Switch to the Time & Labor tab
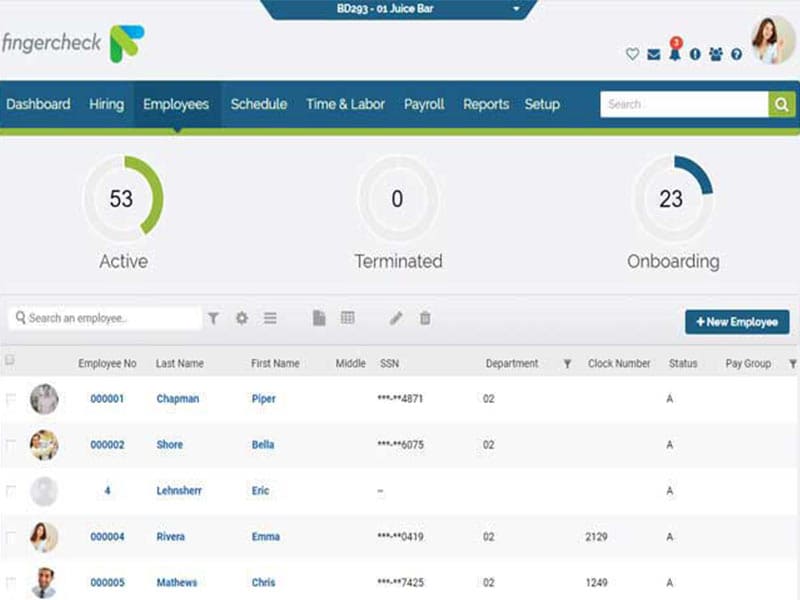This screenshot has width=800, height=600. click(345, 104)
